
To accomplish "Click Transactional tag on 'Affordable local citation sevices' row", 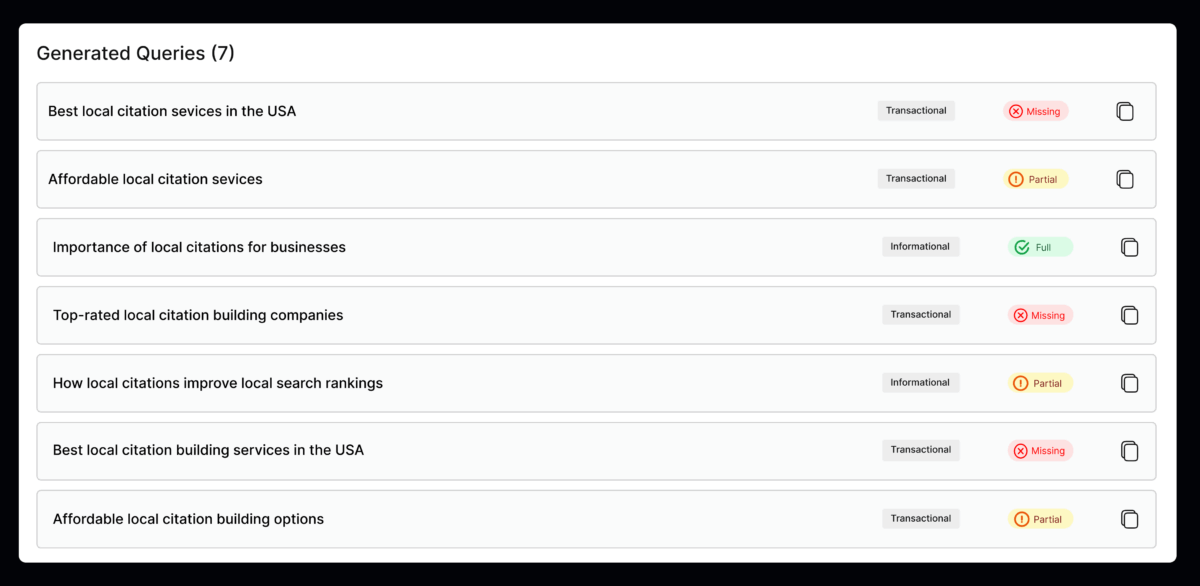I will point(916,179).
